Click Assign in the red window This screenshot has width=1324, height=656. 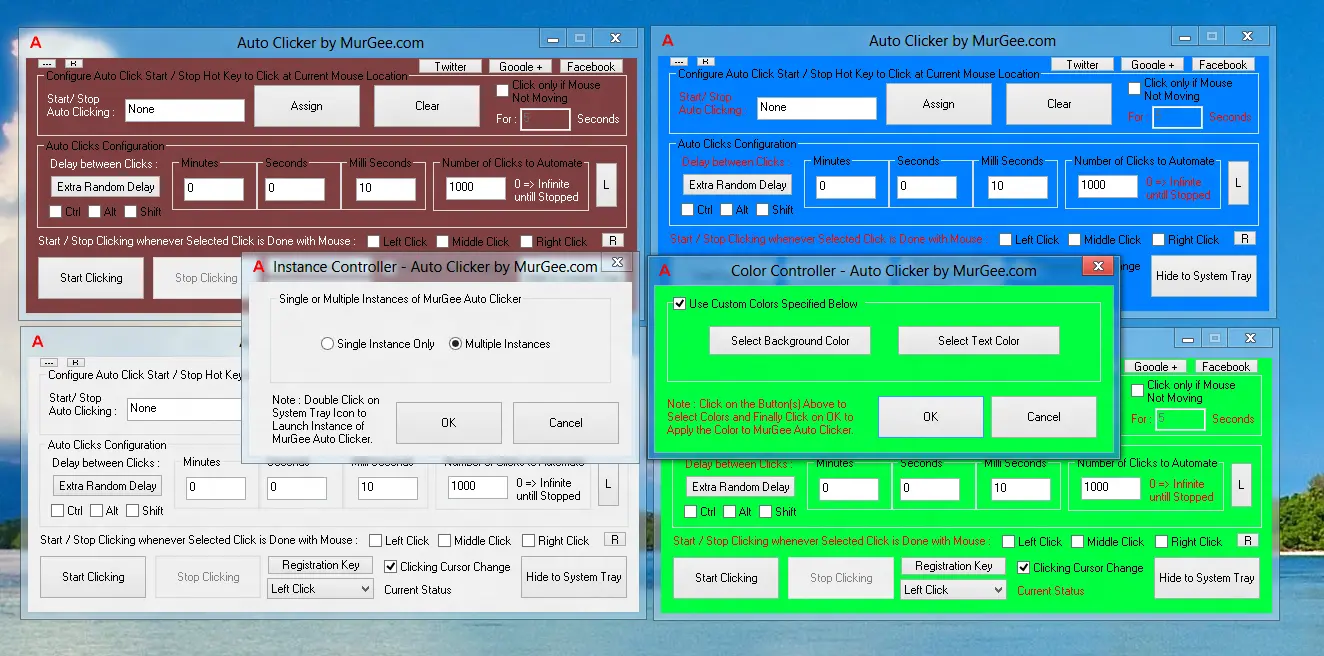click(307, 106)
